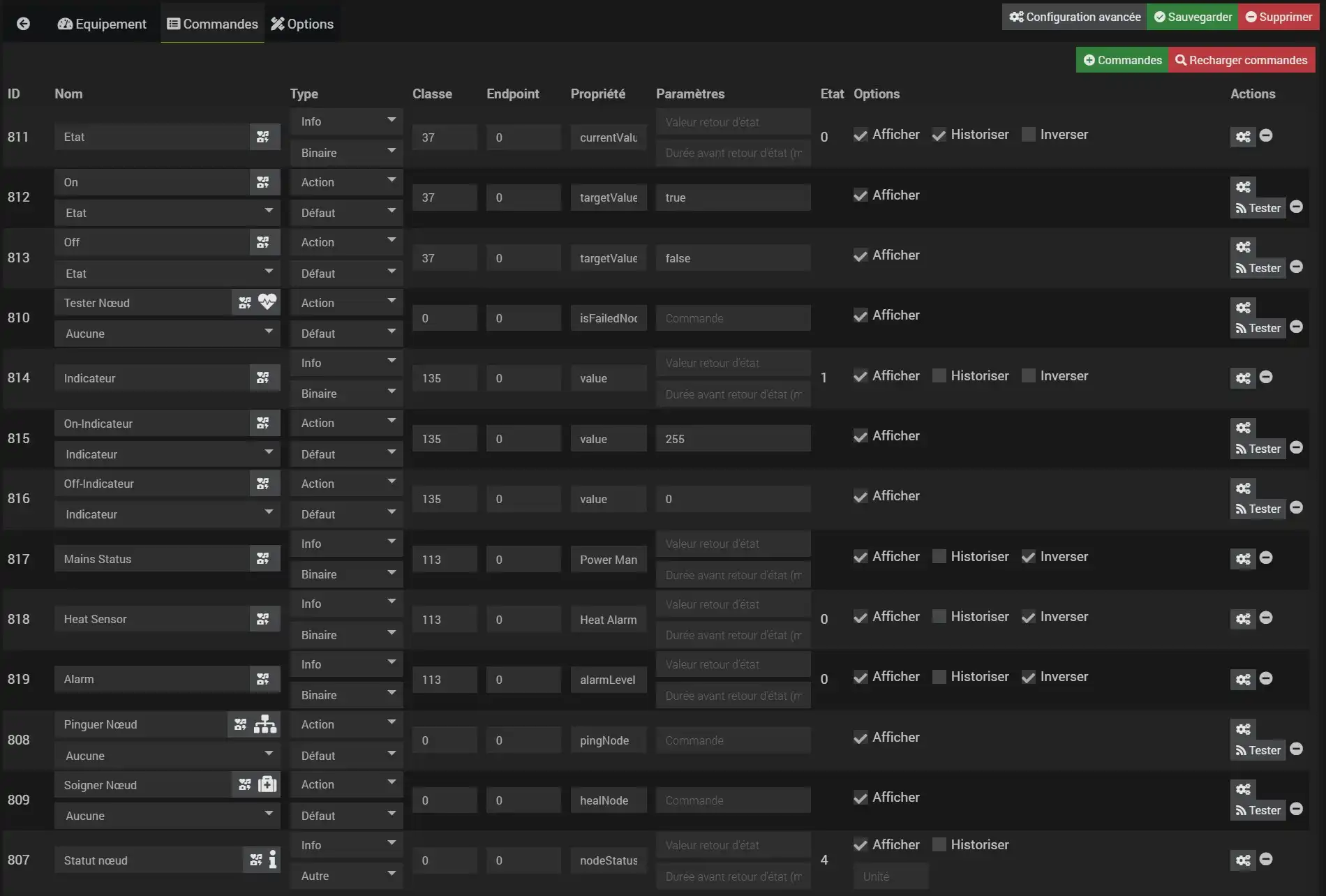Click the icon picker beside Heat Sensor name
The height and width of the screenshot is (896, 1326).
(263, 619)
